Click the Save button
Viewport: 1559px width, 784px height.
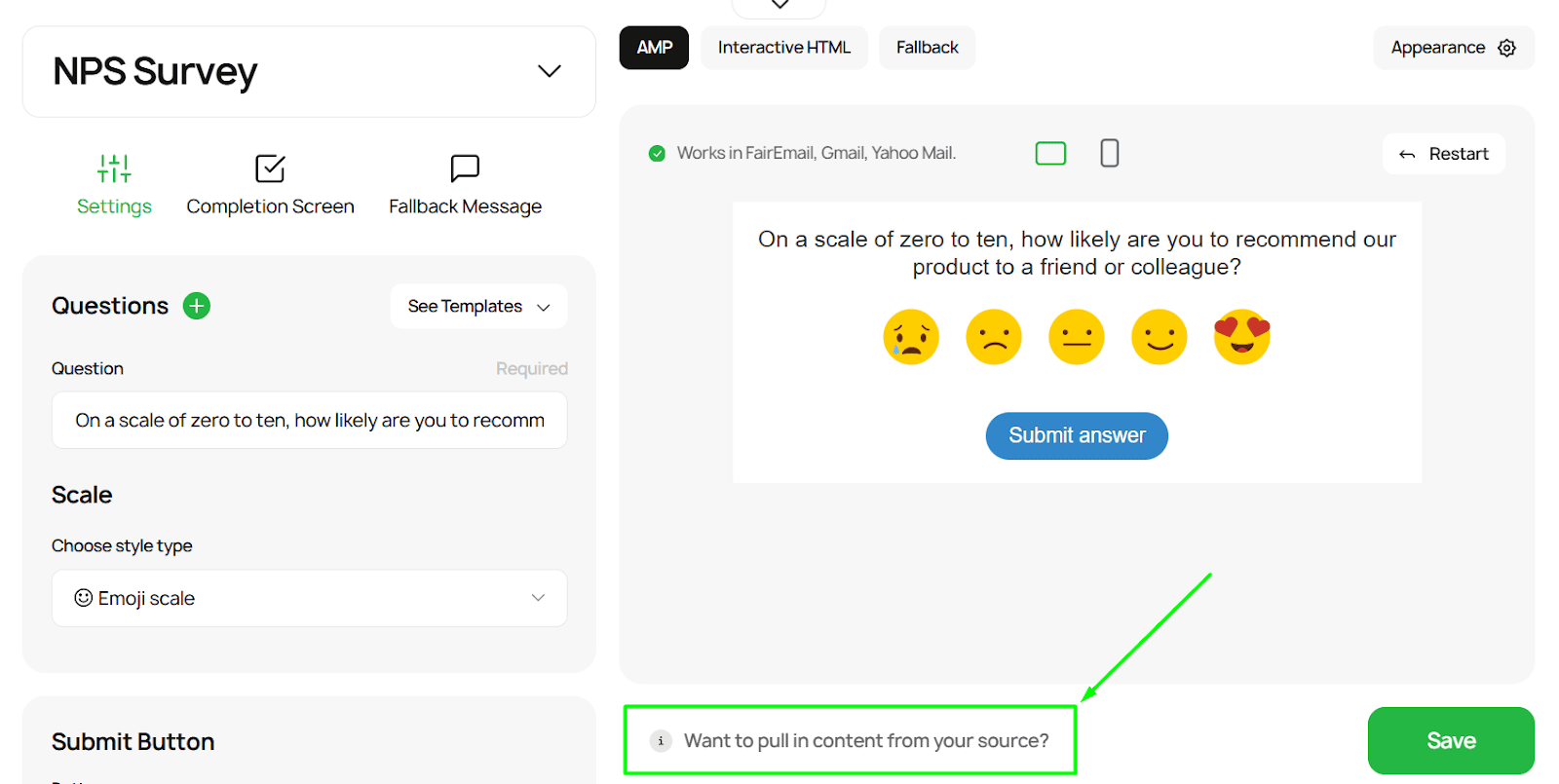(x=1450, y=740)
